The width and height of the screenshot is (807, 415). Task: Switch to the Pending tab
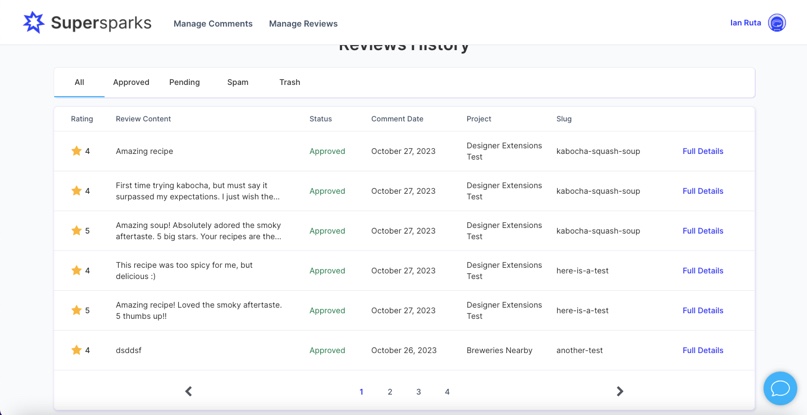click(184, 82)
